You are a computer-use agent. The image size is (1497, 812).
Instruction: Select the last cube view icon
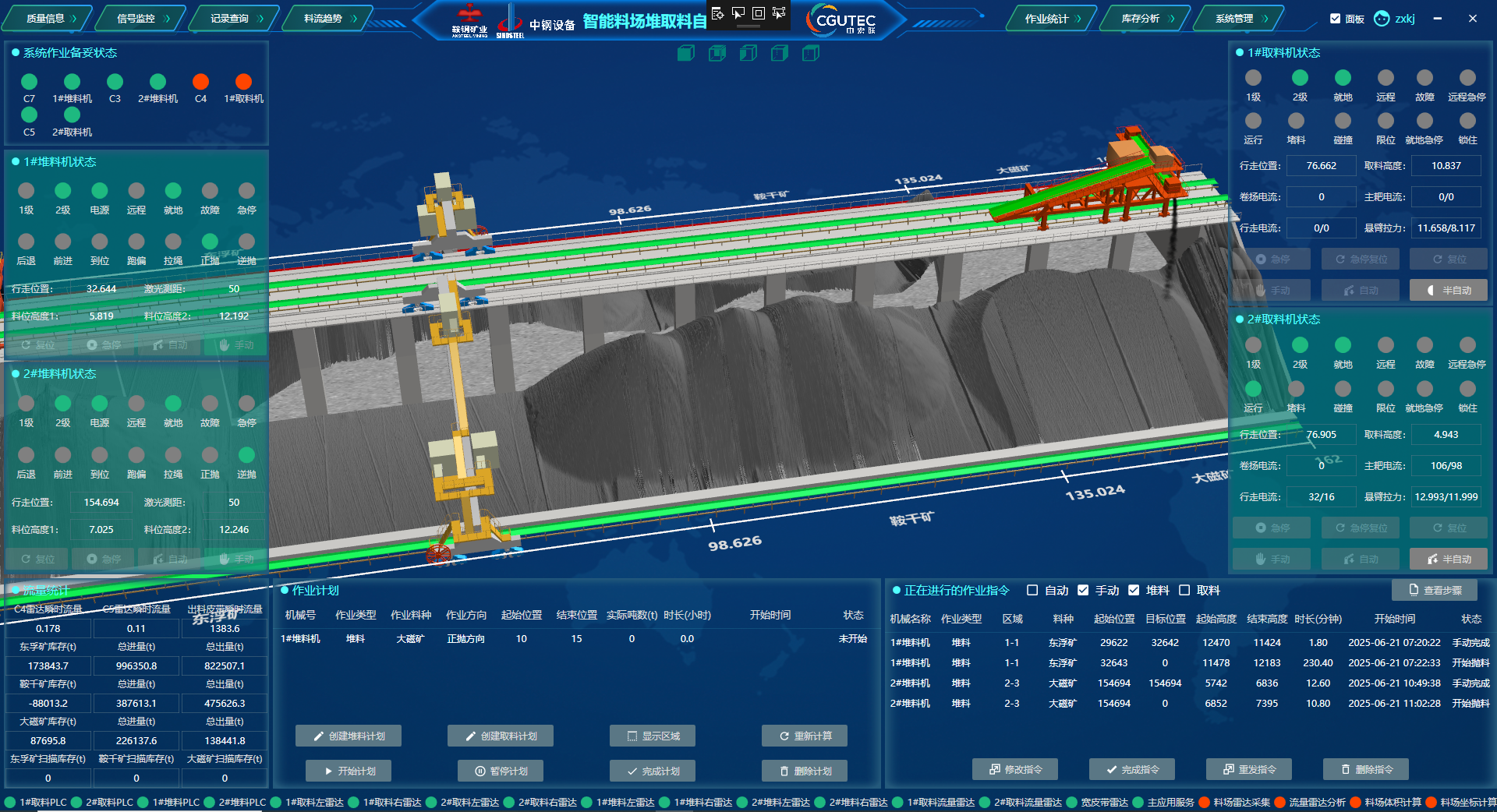click(811, 53)
